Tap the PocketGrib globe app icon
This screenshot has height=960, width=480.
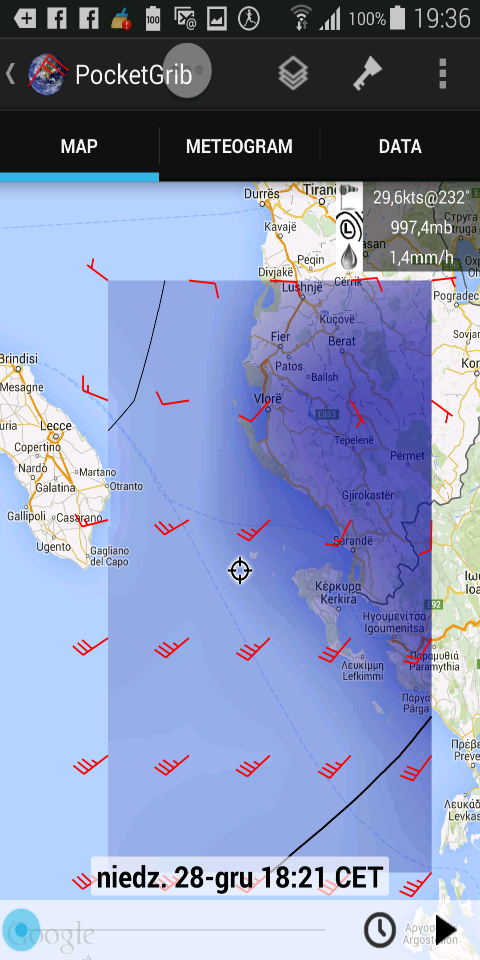coord(47,74)
